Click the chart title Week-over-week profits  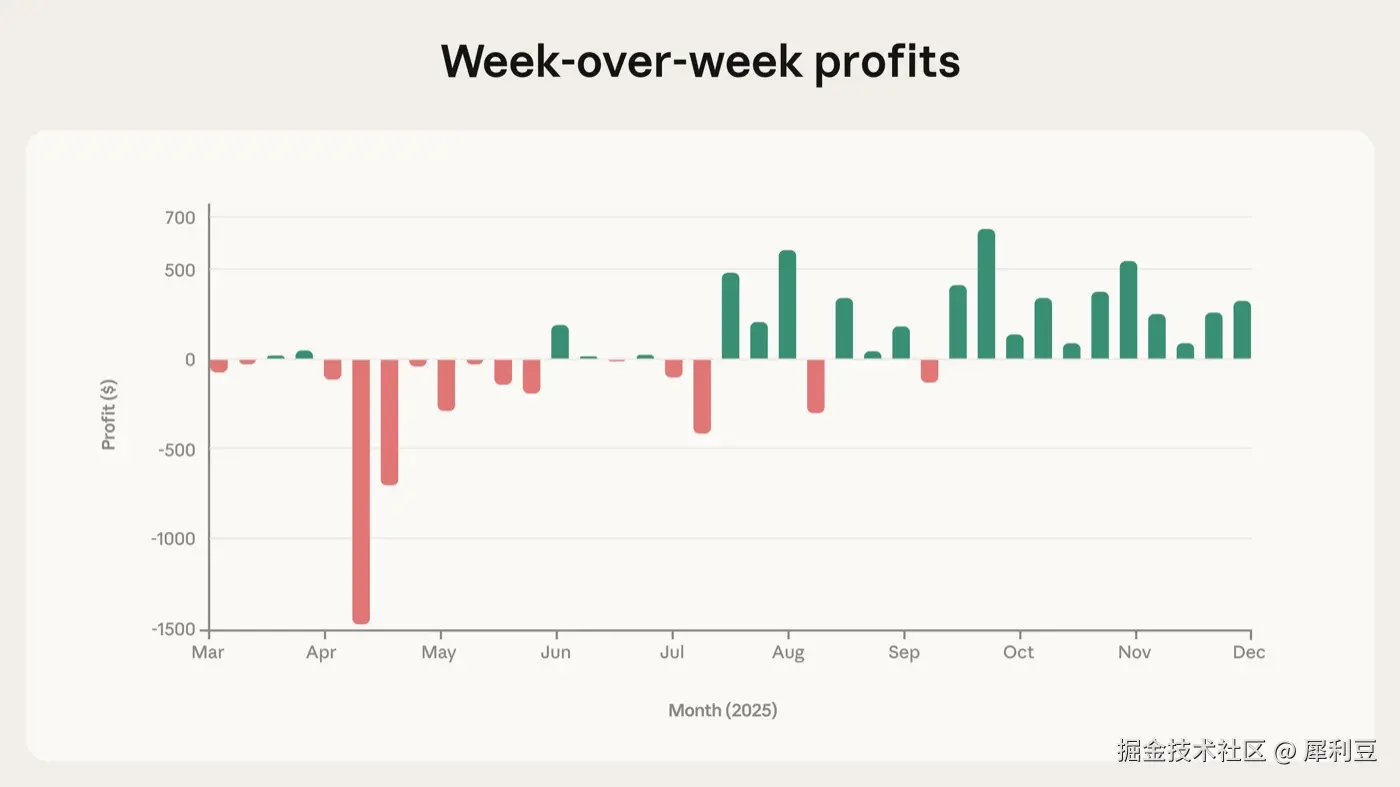click(x=700, y=61)
